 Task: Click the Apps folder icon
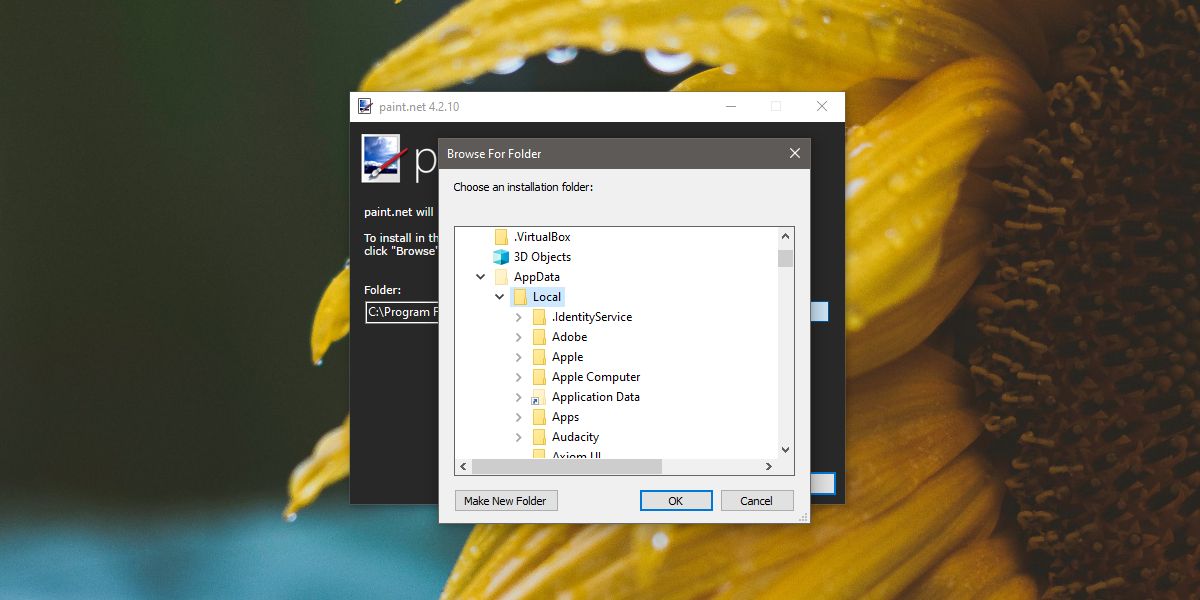point(539,417)
